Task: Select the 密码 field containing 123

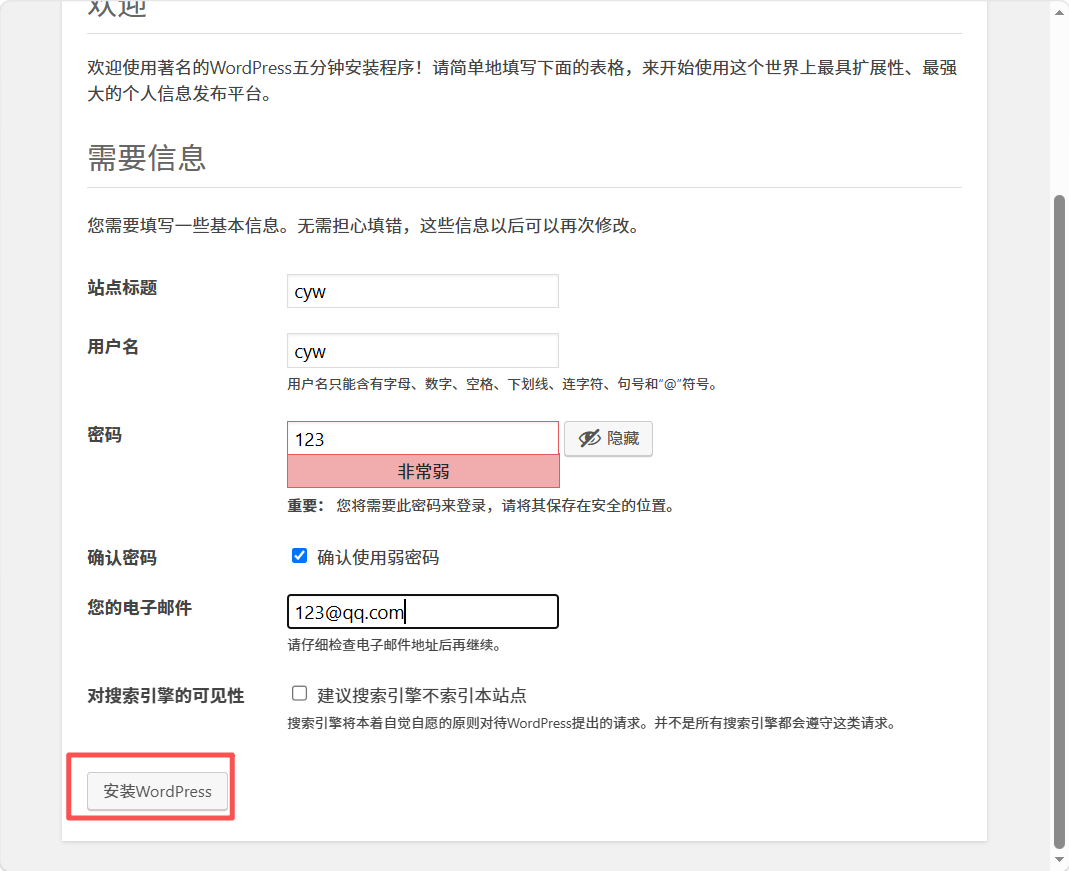Action: (423, 438)
